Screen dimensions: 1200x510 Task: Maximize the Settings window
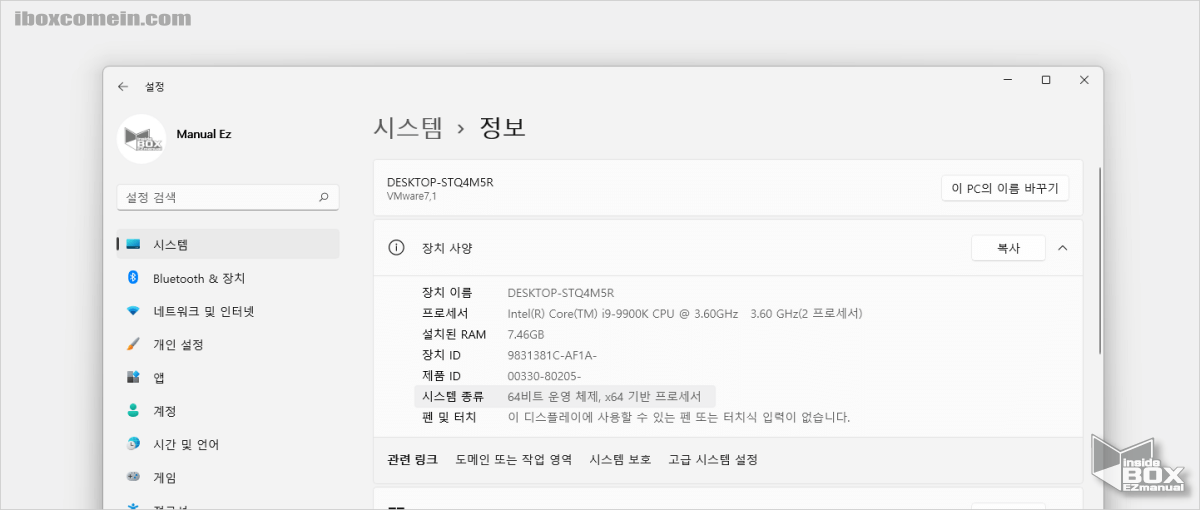[1046, 80]
